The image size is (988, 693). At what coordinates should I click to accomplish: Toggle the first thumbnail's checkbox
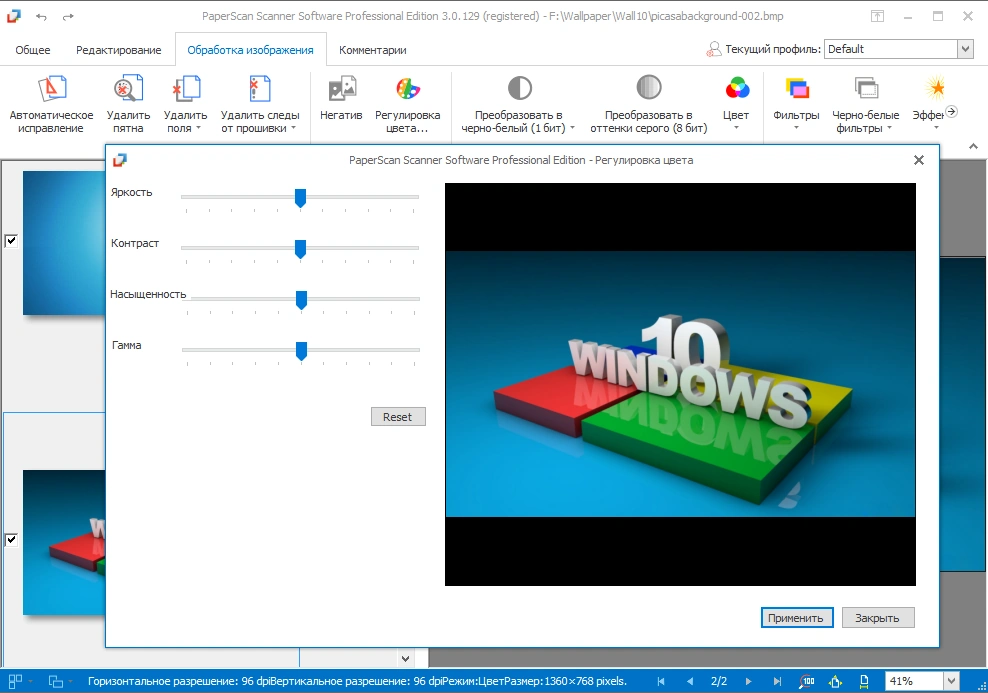11,241
